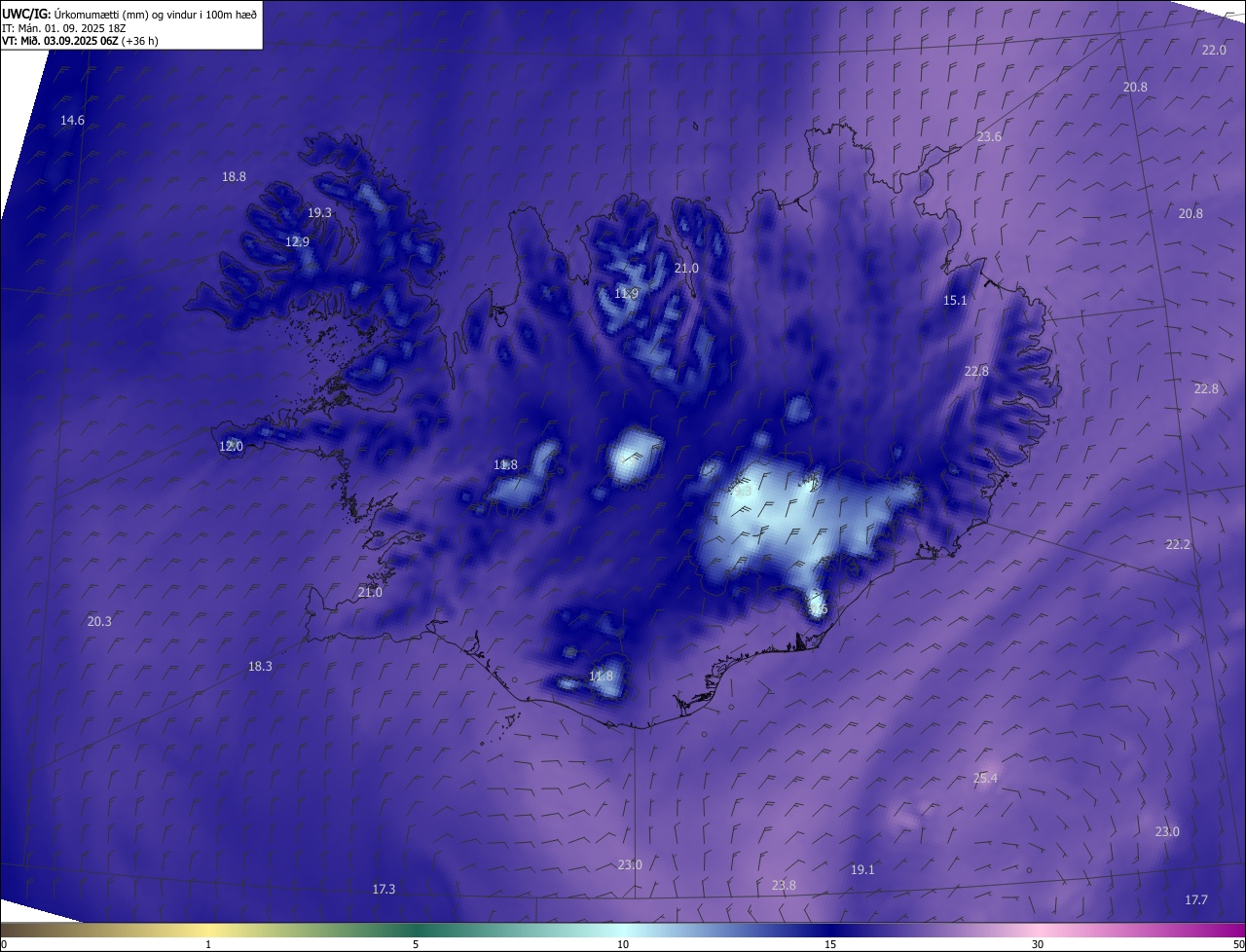Click the 19.1 value label on the map
This screenshot has height=952, width=1246.
(x=862, y=869)
